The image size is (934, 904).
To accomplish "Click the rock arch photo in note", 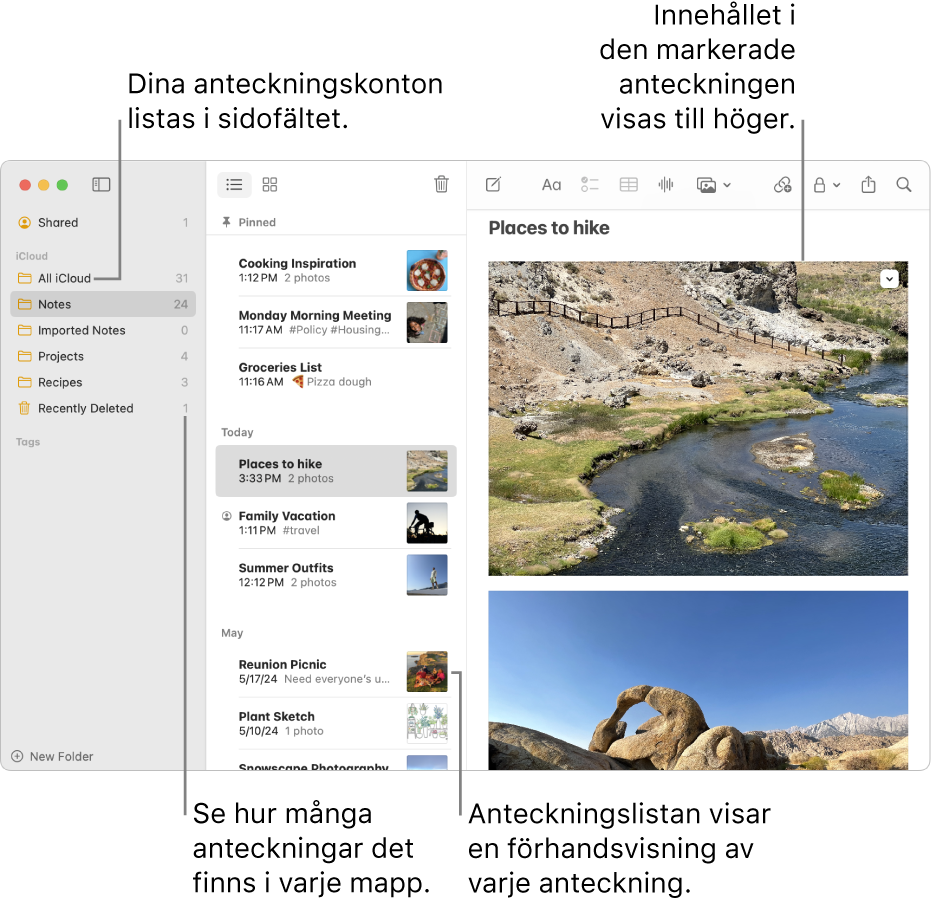I will click(x=698, y=680).
